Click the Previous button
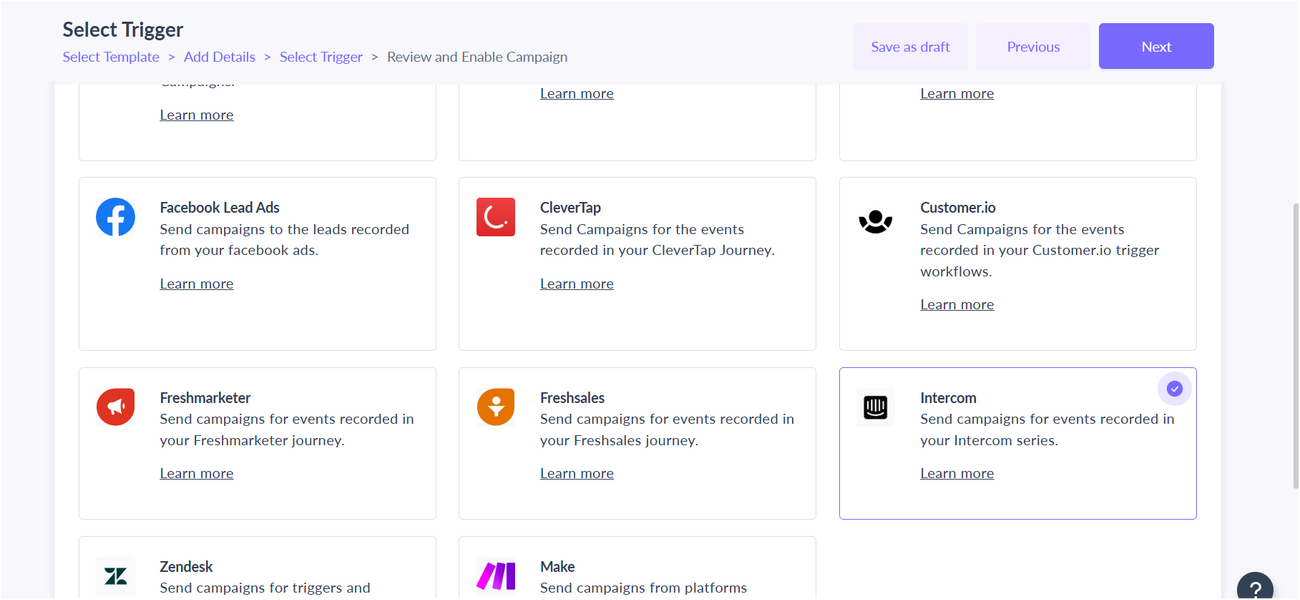This screenshot has width=1300, height=600. pos(1033,46)
